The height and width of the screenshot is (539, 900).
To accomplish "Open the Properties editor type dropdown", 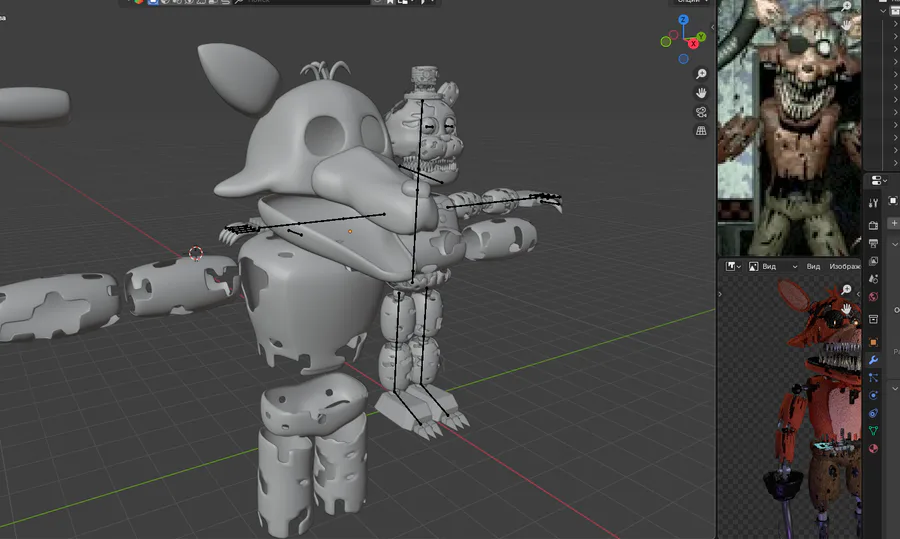I will coord(879,181).
